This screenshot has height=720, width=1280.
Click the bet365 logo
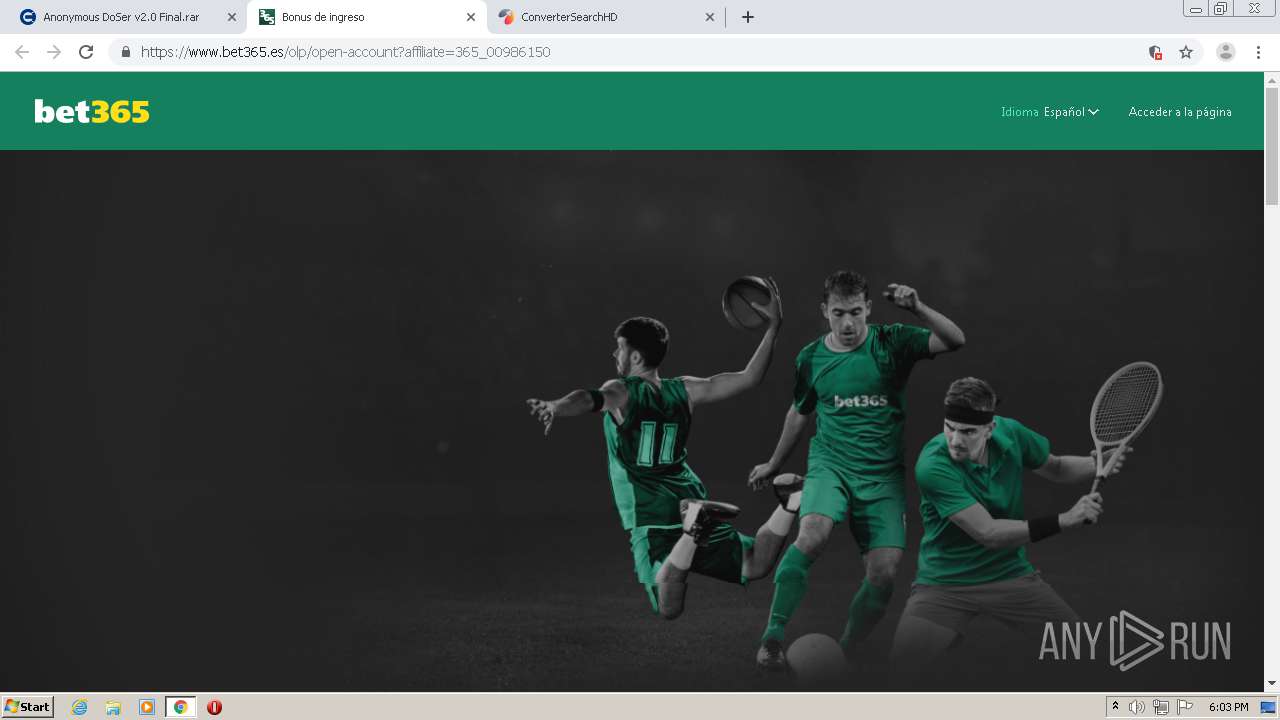point(92,112)
